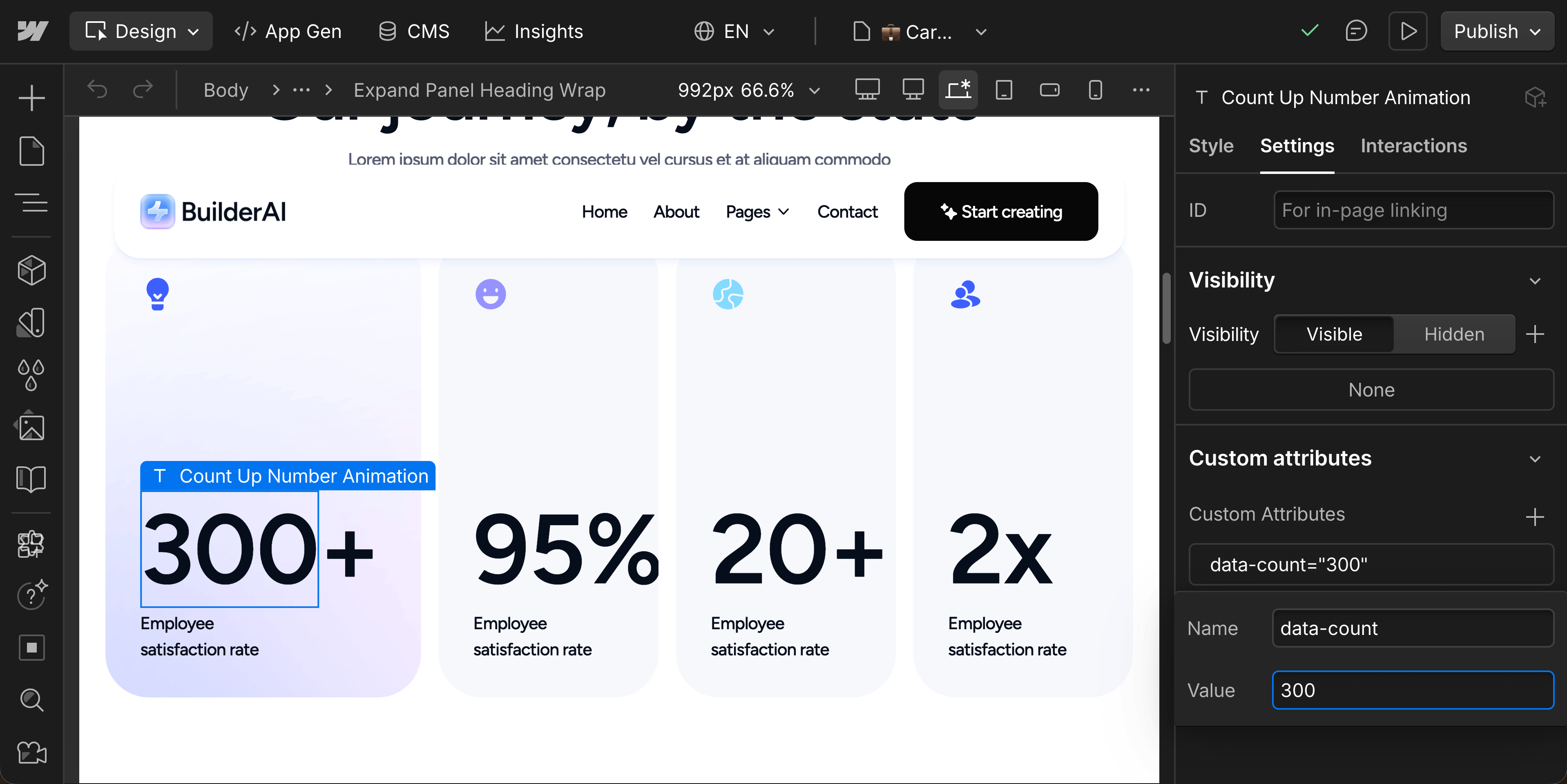This screenshot has height=784, width=1567.
Task: Switch to the Interactions tab
Action: [1414, 146]
